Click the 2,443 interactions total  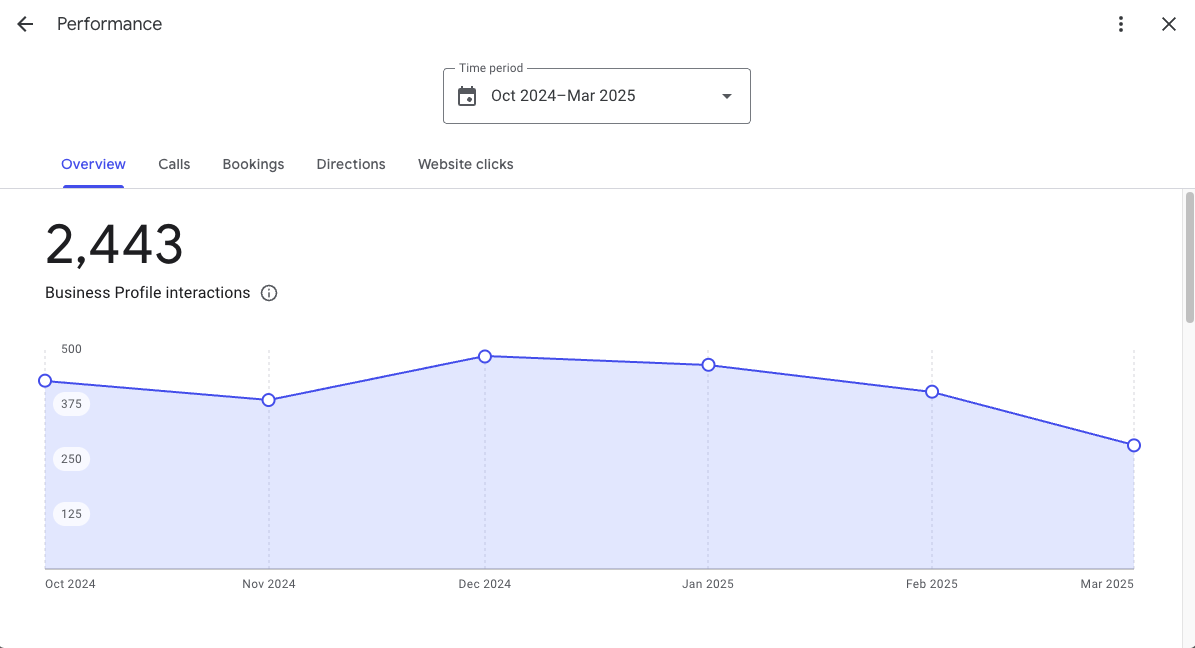(x=114, y=245)
